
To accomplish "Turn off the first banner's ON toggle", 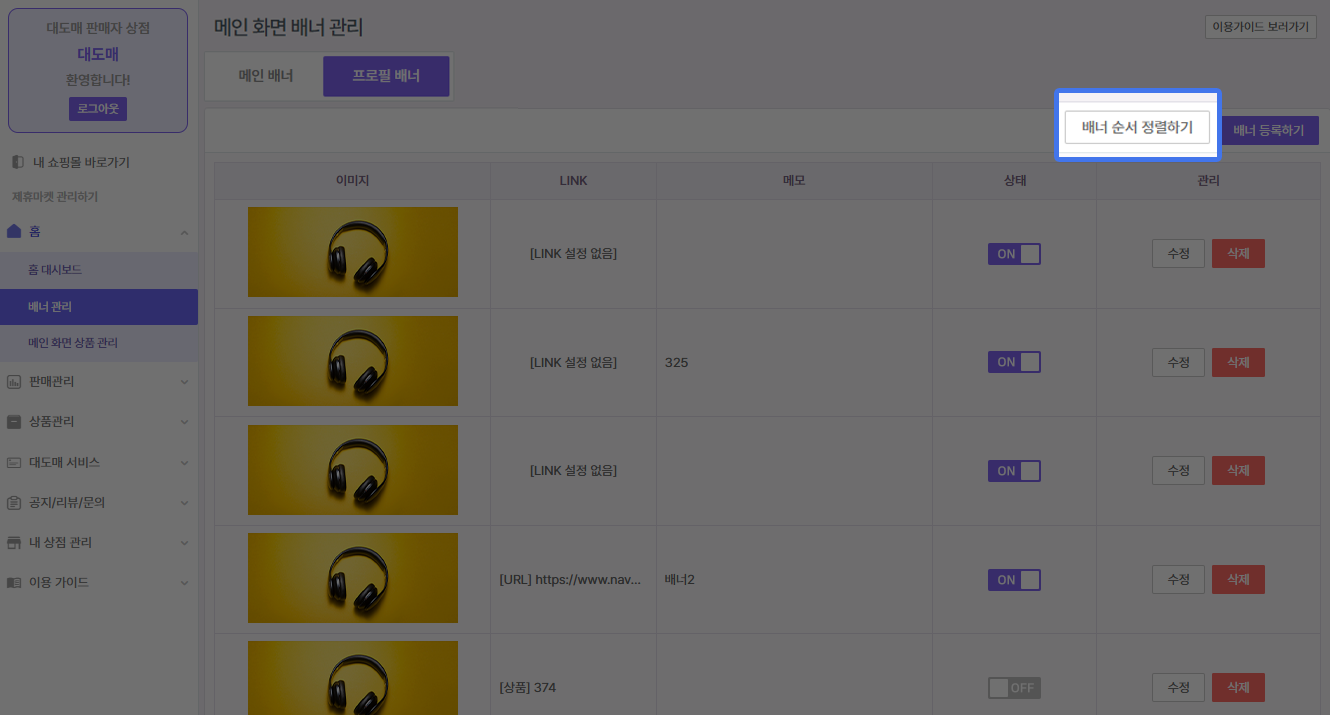I will click(1014, 254).
